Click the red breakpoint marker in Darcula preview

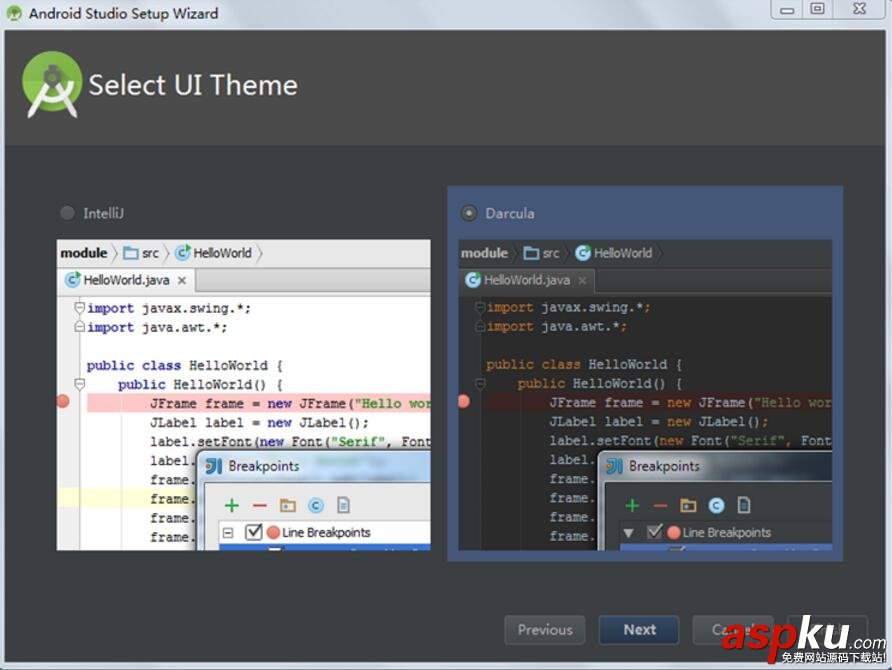463,401
